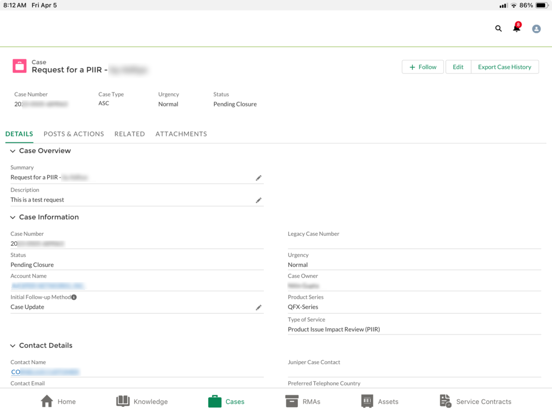Edit Initial Follow-up Method pencil icon
Screen dimensions: 552x414
click(x=258, y=308)
